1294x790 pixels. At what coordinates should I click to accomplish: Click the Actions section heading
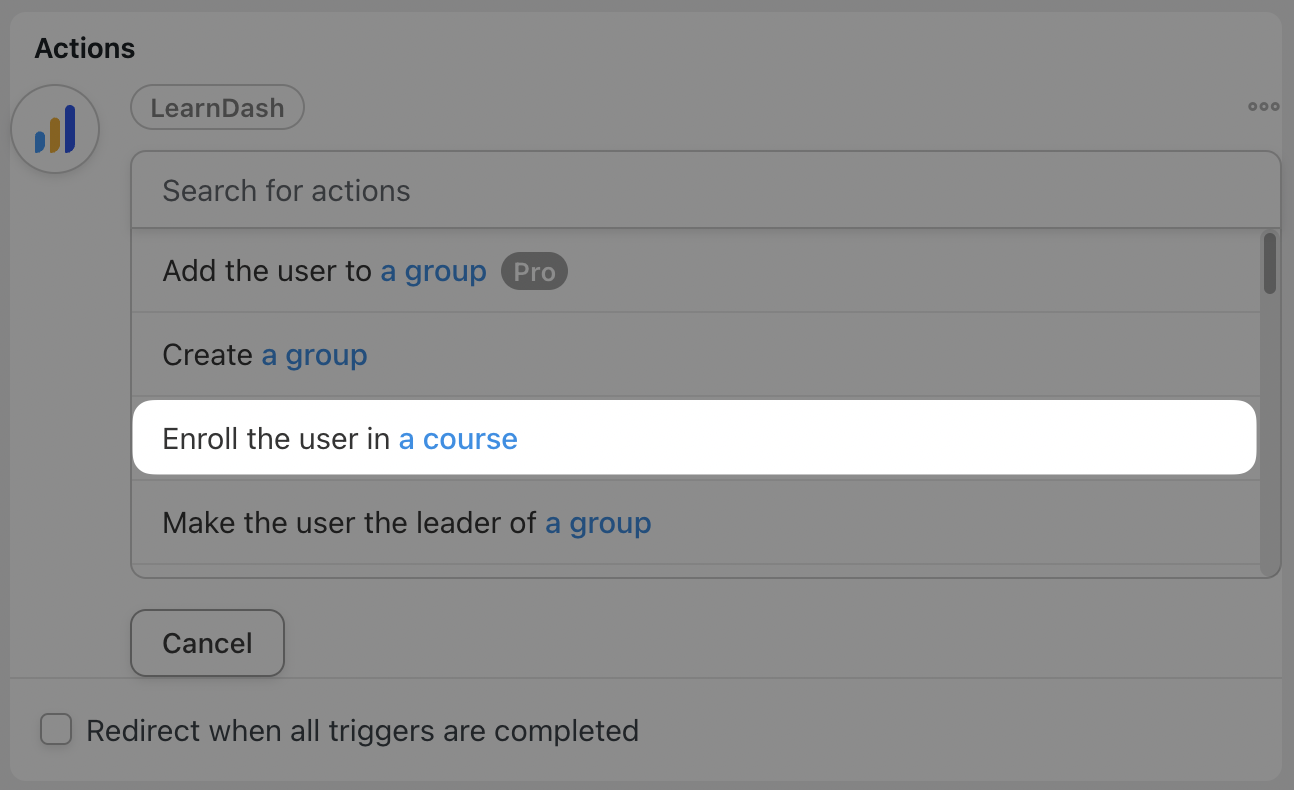85,47
